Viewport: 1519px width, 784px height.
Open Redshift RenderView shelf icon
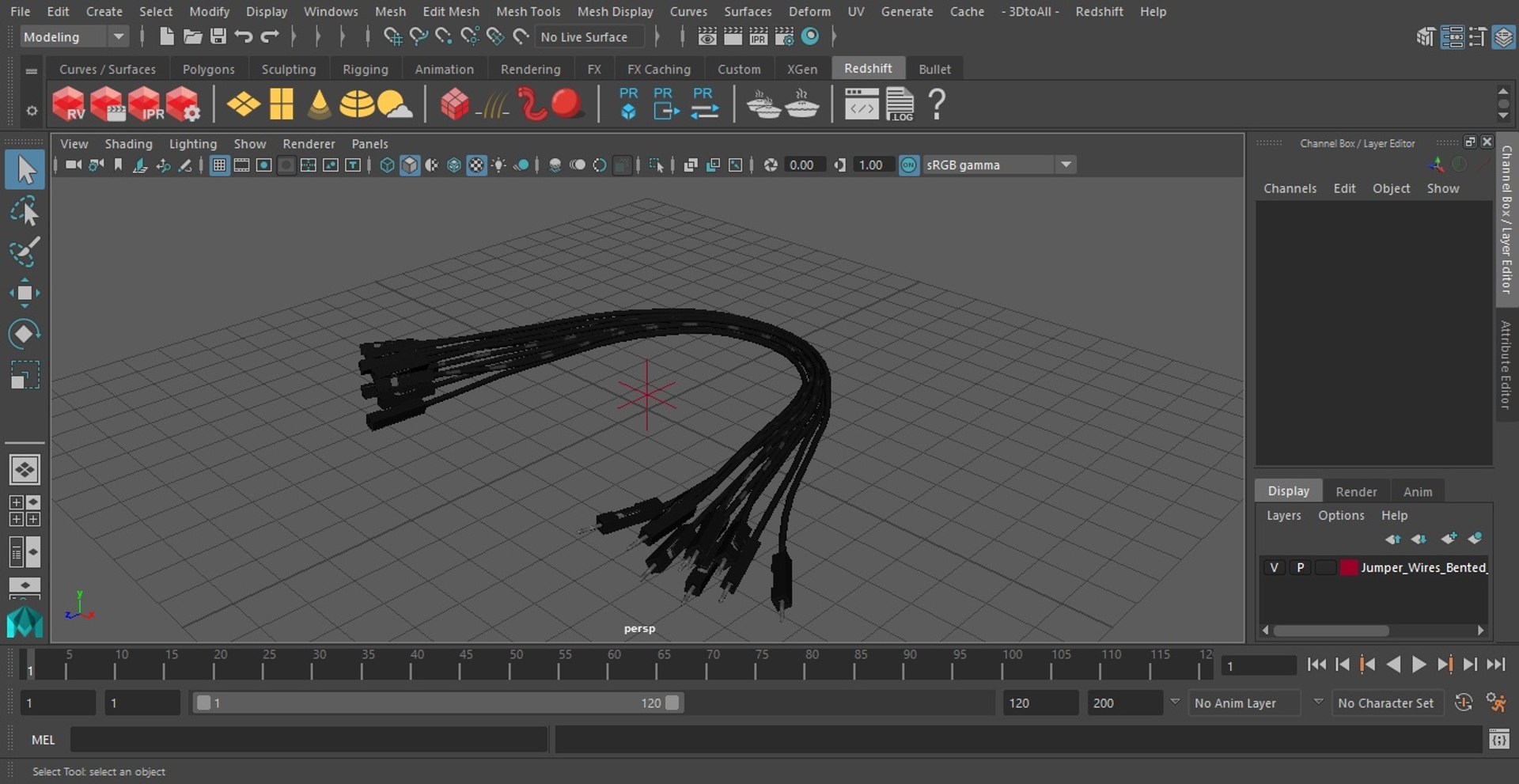tap(68, 104)
